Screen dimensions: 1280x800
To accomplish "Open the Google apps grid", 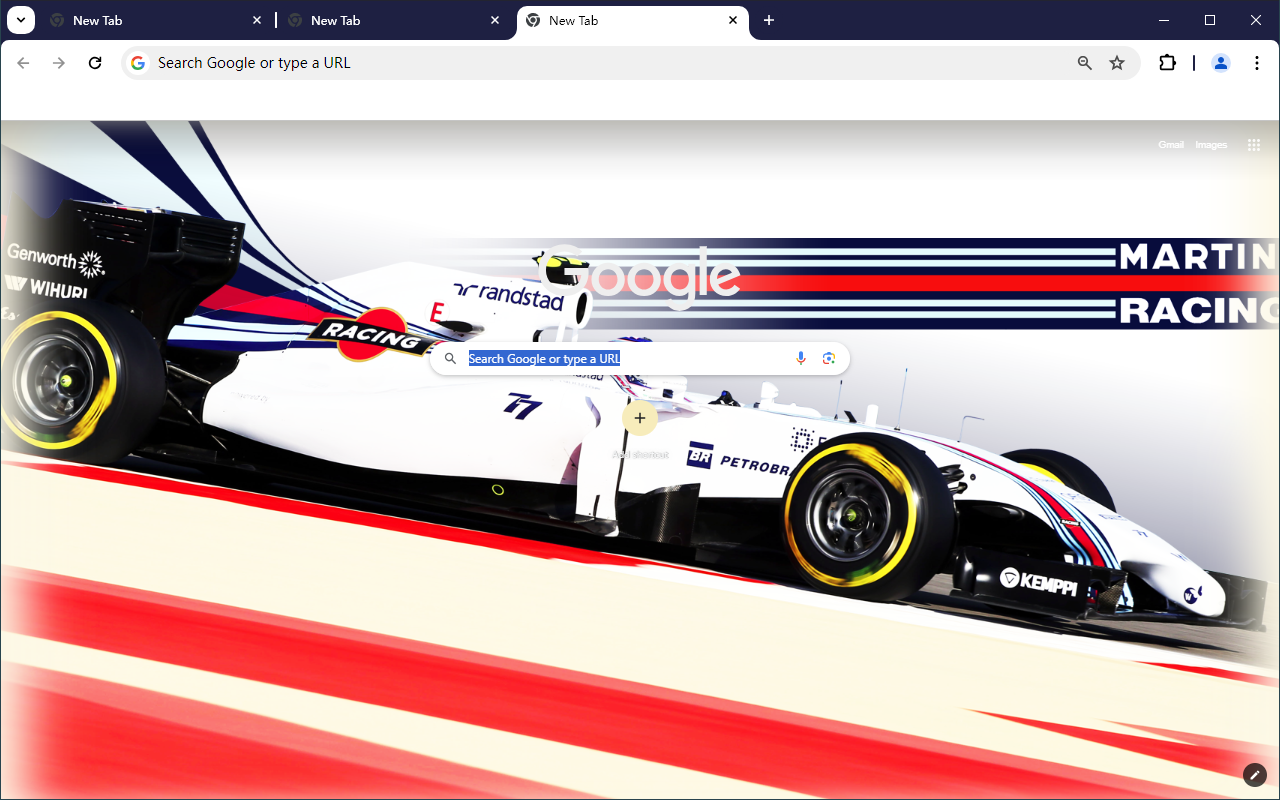I will [1254, 145].
